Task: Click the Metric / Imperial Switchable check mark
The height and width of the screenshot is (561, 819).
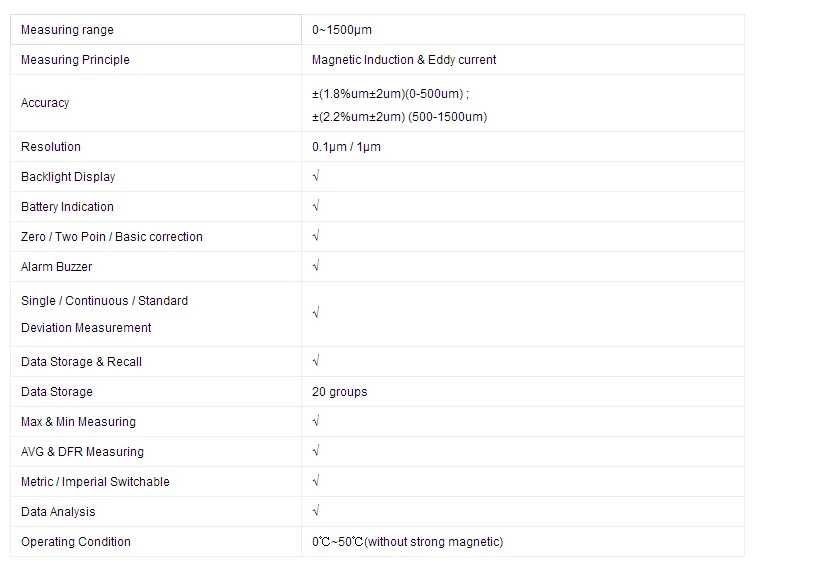Action: point(316,482)
